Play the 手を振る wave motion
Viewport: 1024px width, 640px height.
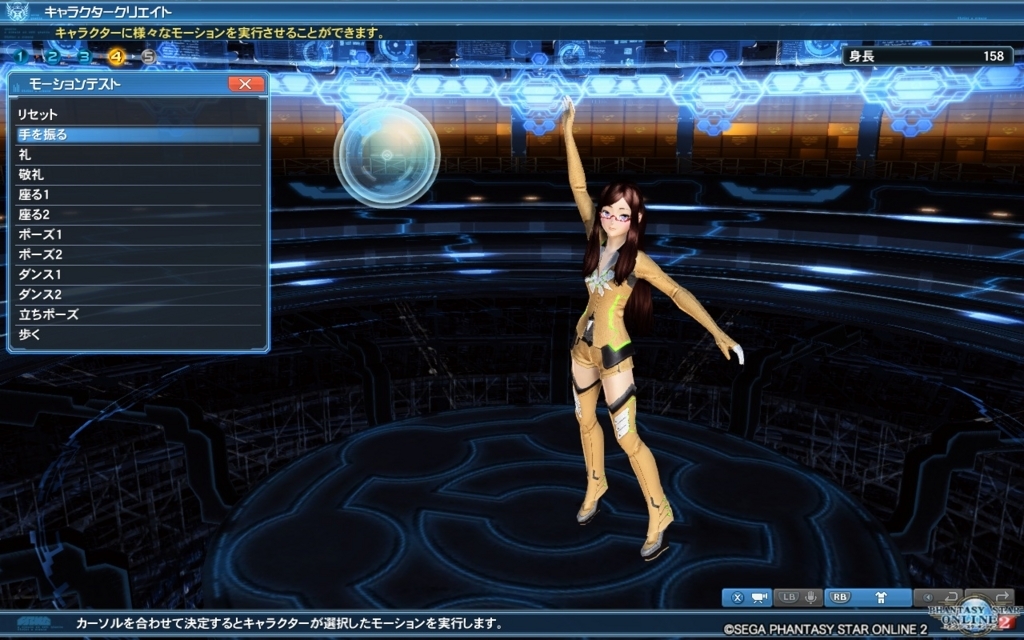click(138, 135)
